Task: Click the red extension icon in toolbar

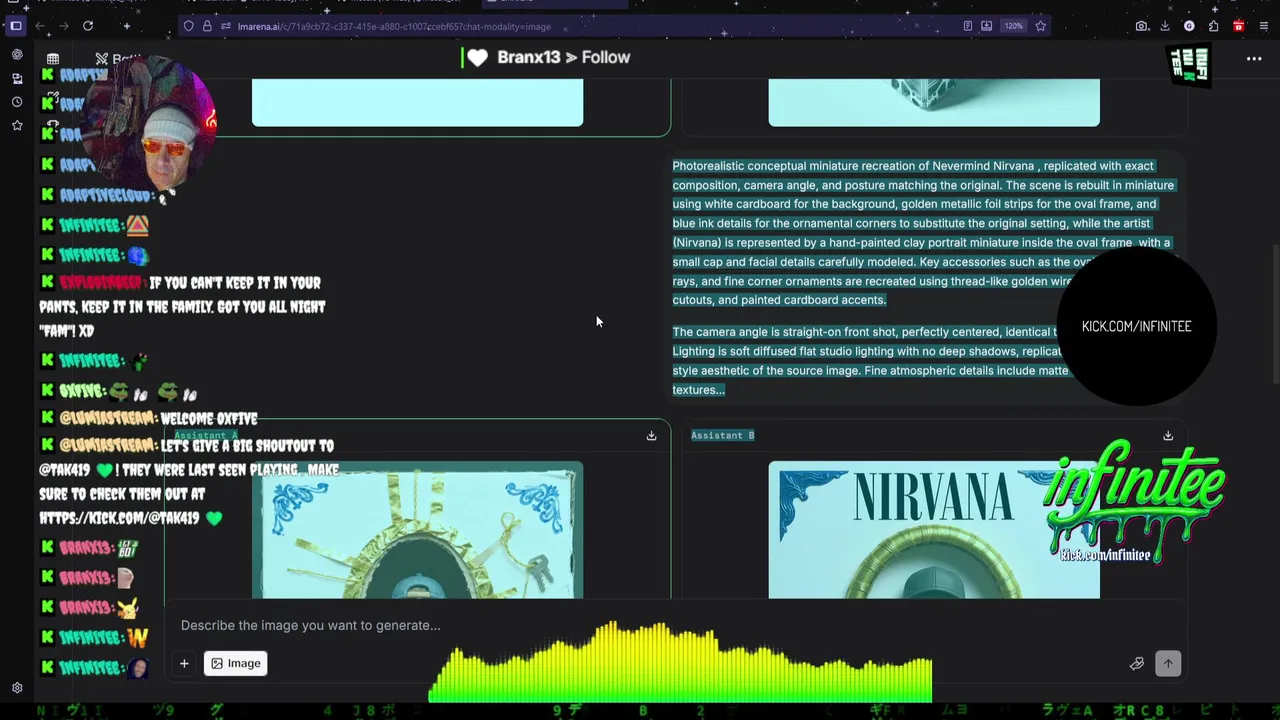Action: [x=1238, y=26]
